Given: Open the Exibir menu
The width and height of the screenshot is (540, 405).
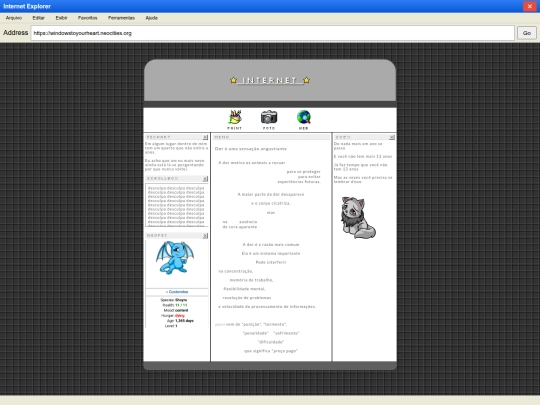Looking at the screenshot, I should tap(61, 18).
